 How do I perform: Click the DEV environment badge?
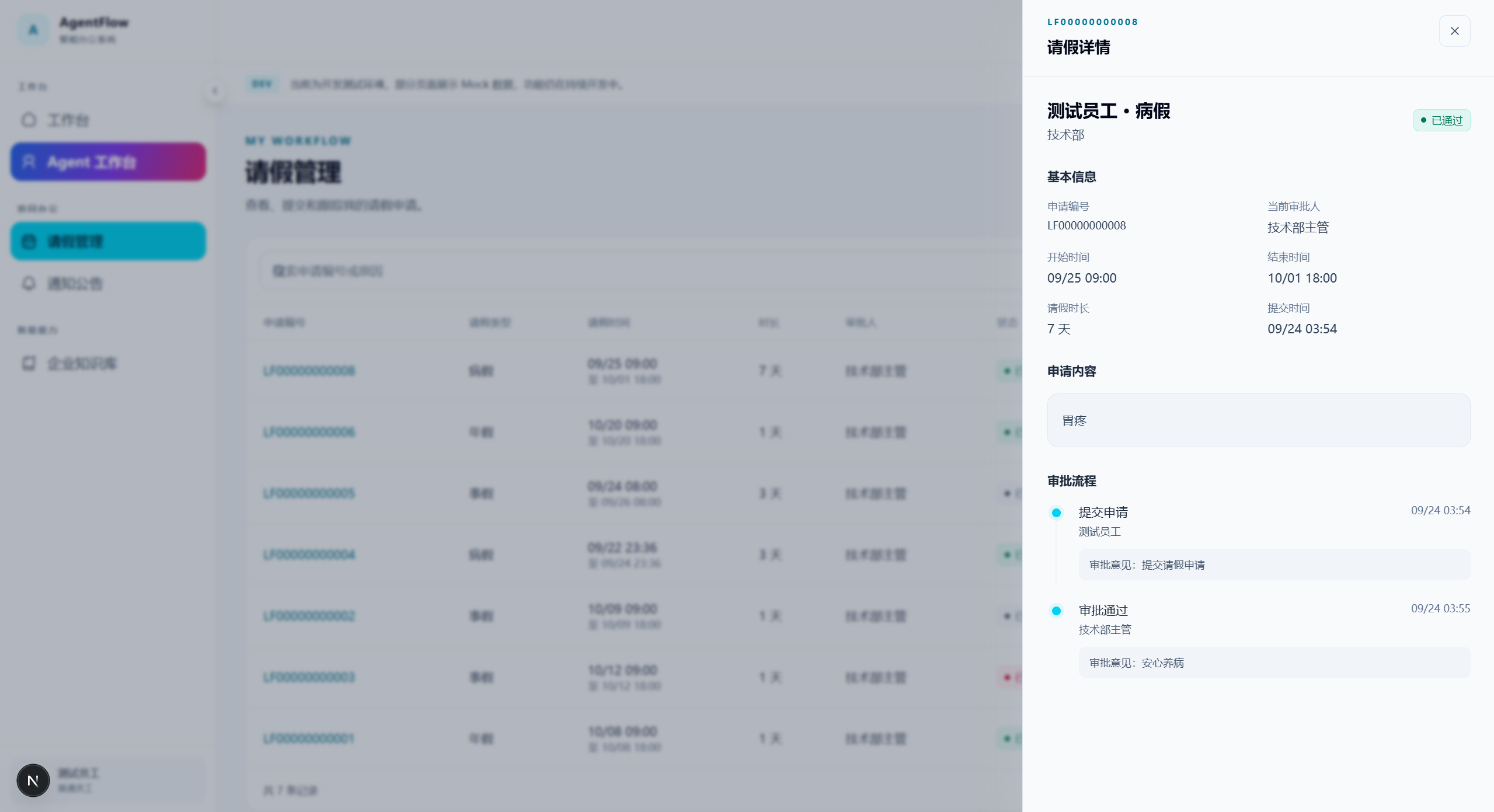point(262,84)
